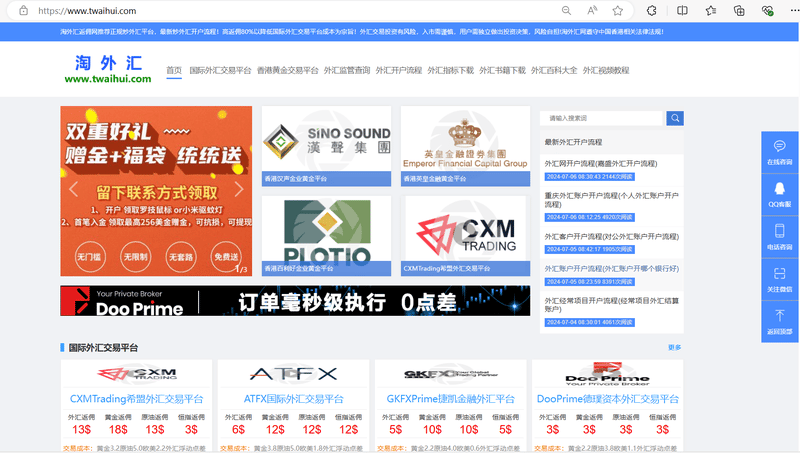Viewport: 800px width, 453px height.
Task: Open browser settings ellipsis menu
Action: pos(793,11)
